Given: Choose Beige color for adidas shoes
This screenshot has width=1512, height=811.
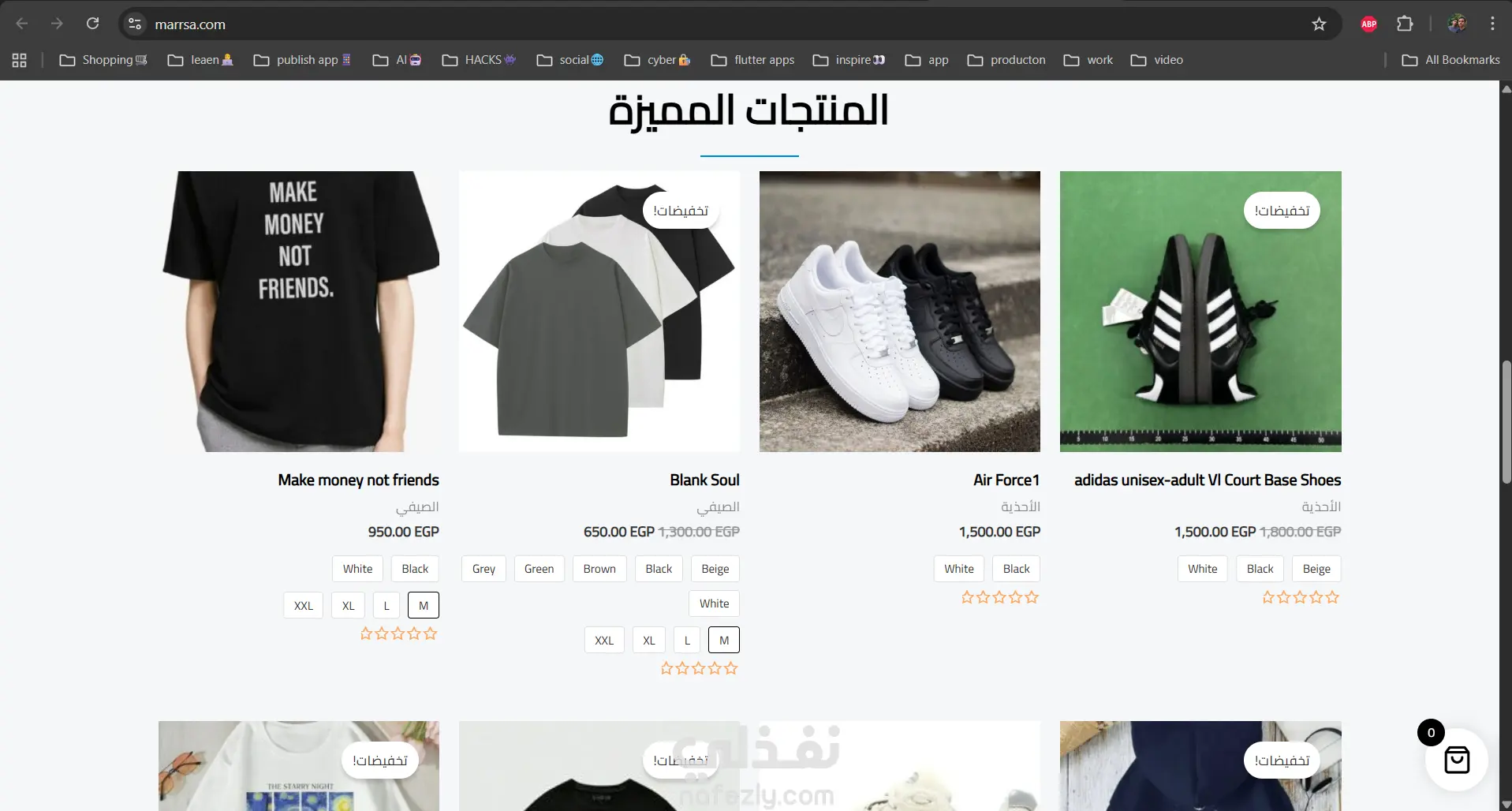Looking at the screenshot, I should click(1316, 569).
